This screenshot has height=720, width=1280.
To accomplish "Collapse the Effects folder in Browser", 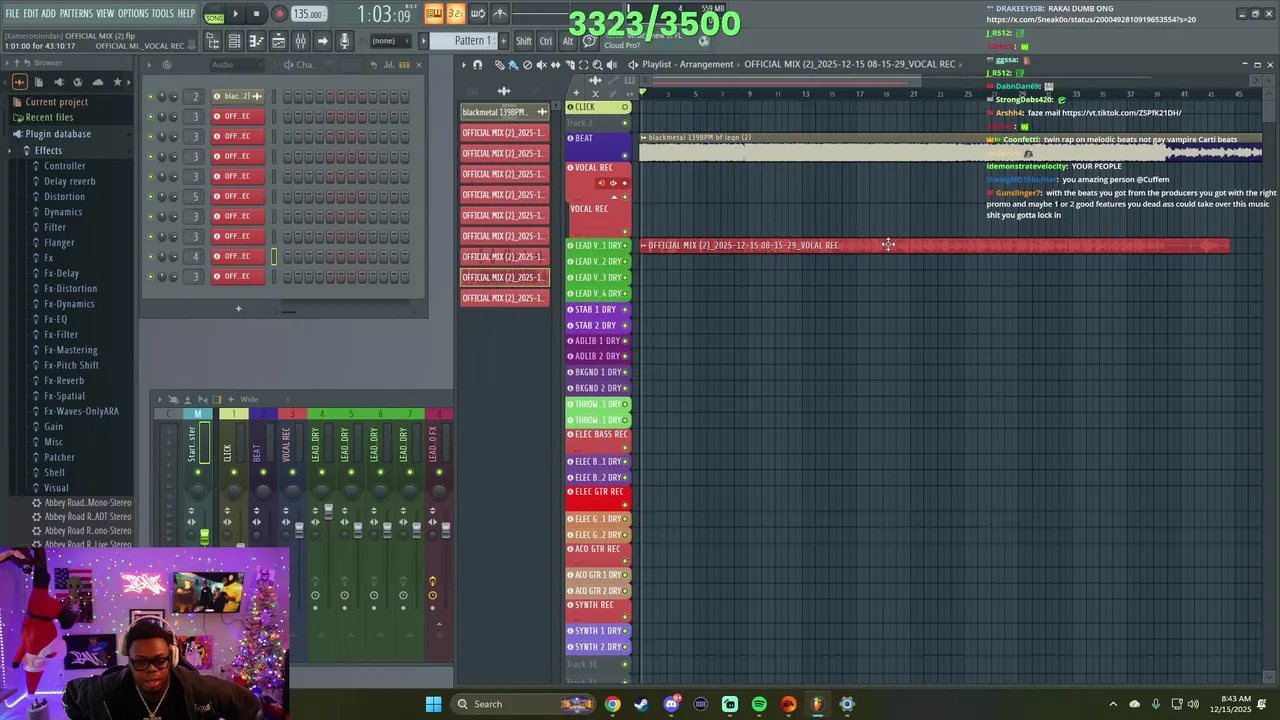I will pos(48,151).
